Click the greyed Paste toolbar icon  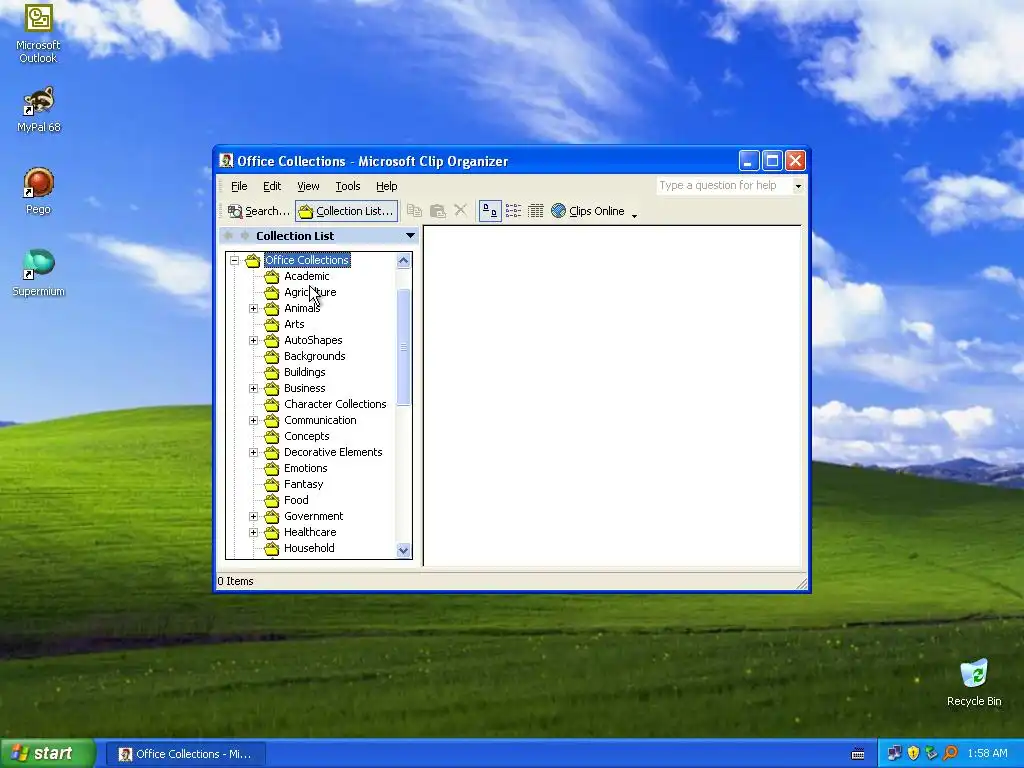(438, 211)
